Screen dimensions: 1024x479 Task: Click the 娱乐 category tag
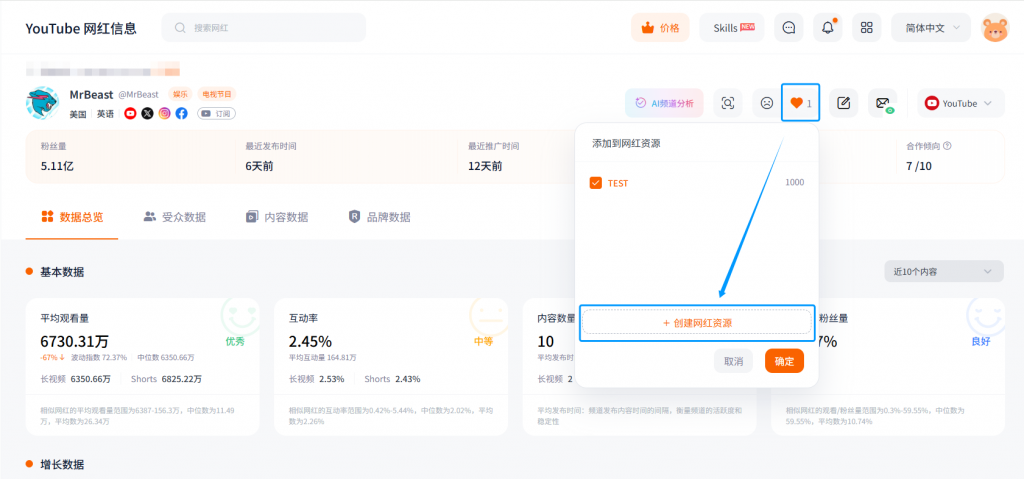pos(180,94)
